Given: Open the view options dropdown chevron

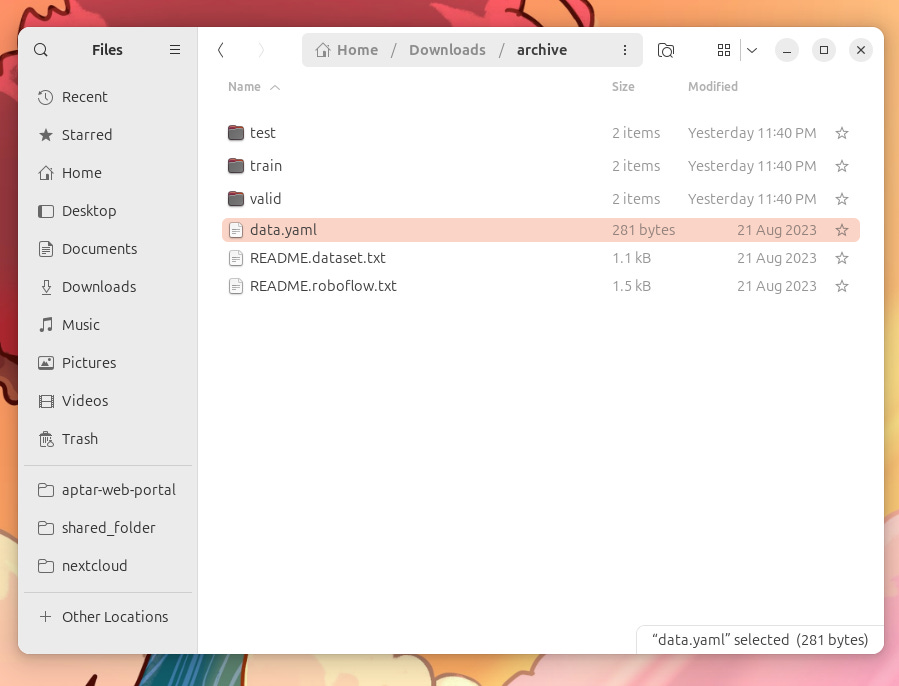Looking at the screenshot, I should 751,50.
